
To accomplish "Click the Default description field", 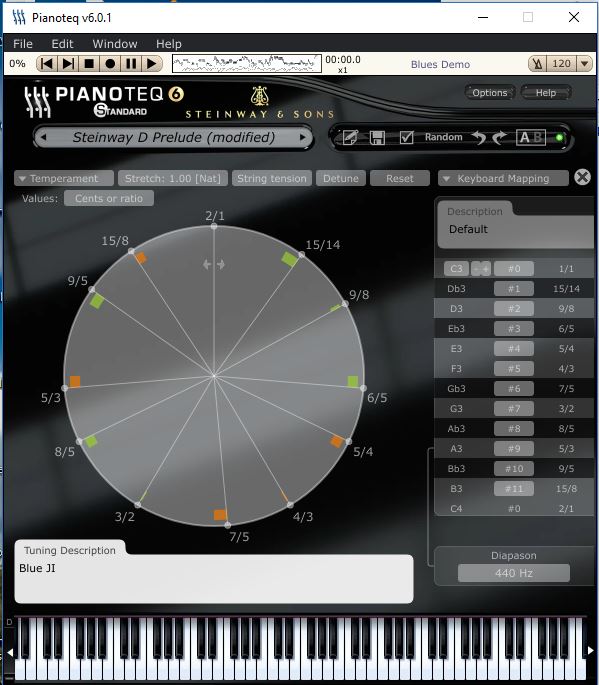I will click(x=516, y=232).
